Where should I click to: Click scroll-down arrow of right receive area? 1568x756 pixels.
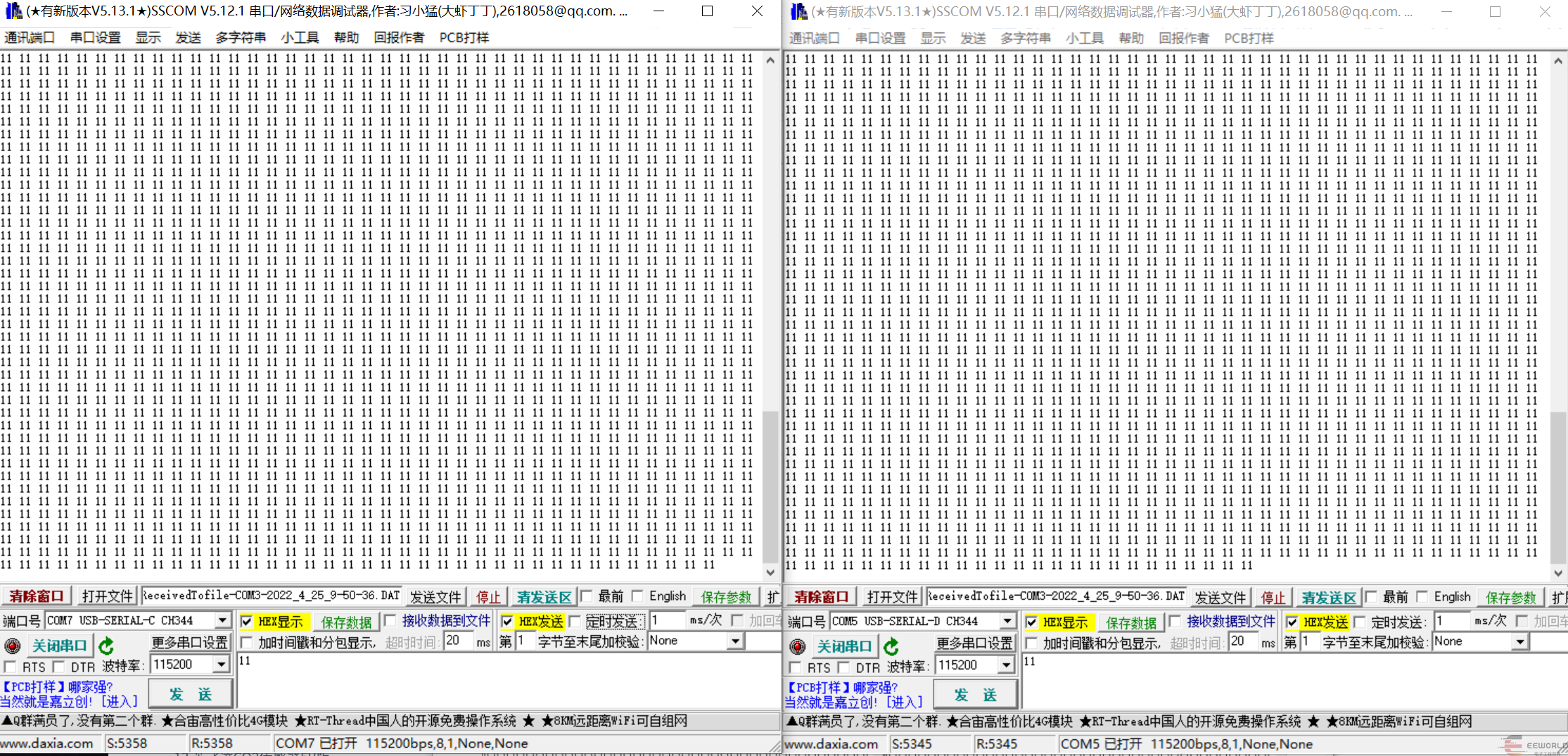(1558, 573)
